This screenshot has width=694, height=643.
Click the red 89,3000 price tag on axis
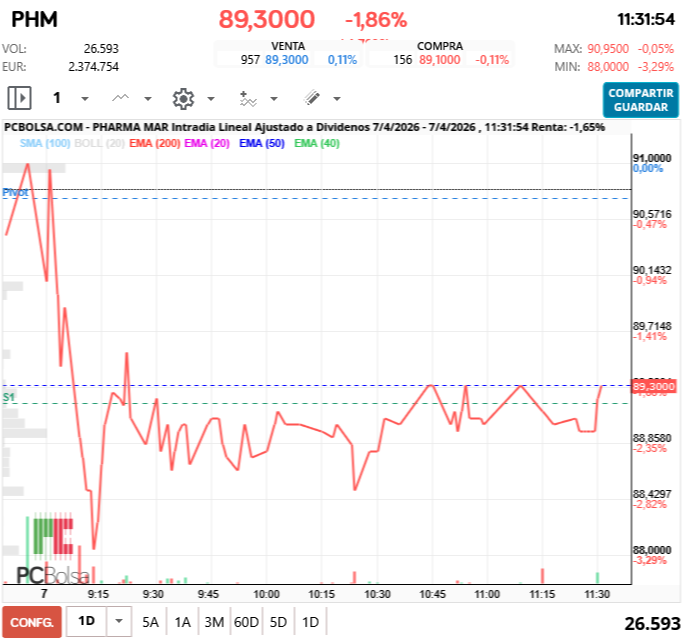(x=653, y=386)
